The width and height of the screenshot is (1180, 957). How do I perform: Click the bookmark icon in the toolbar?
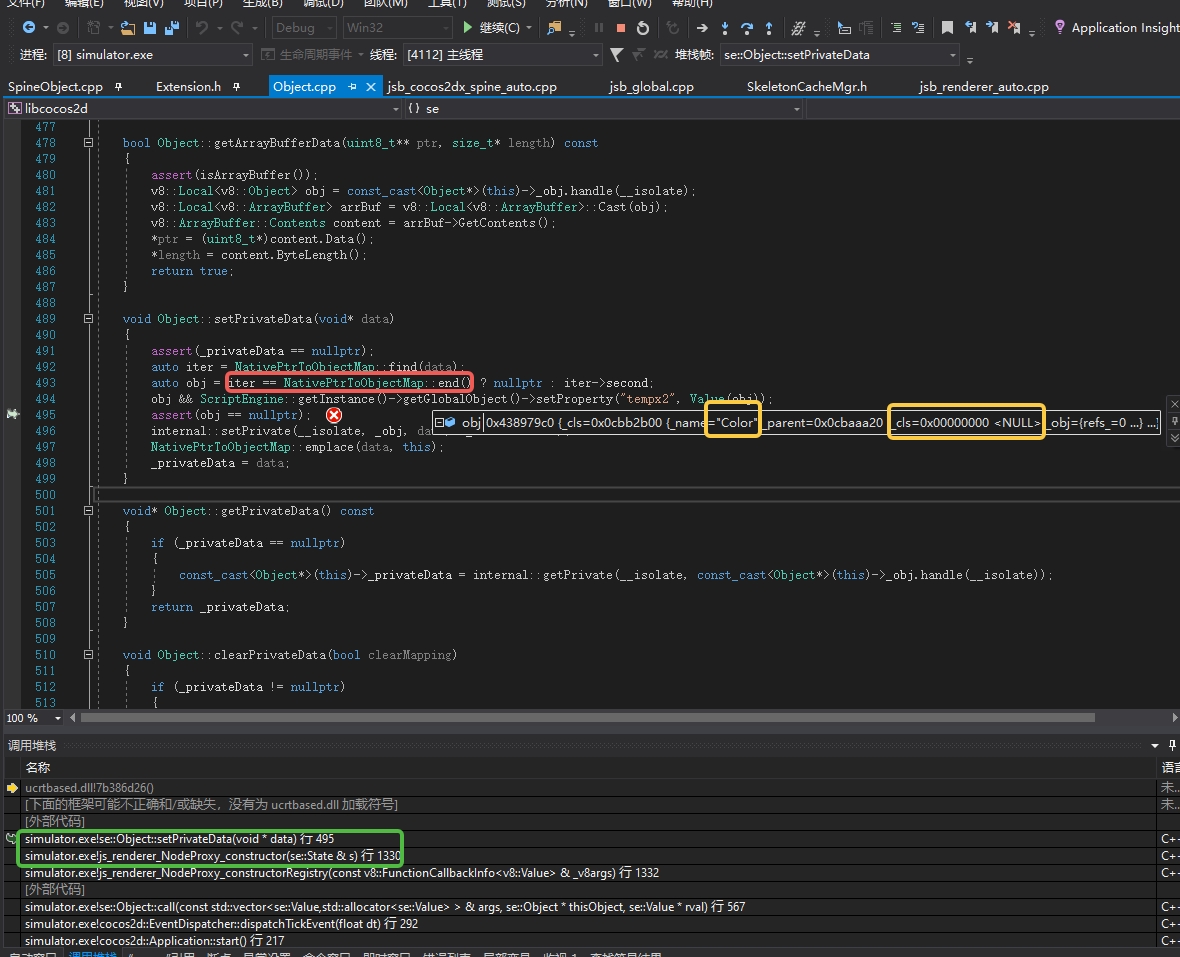947,28
